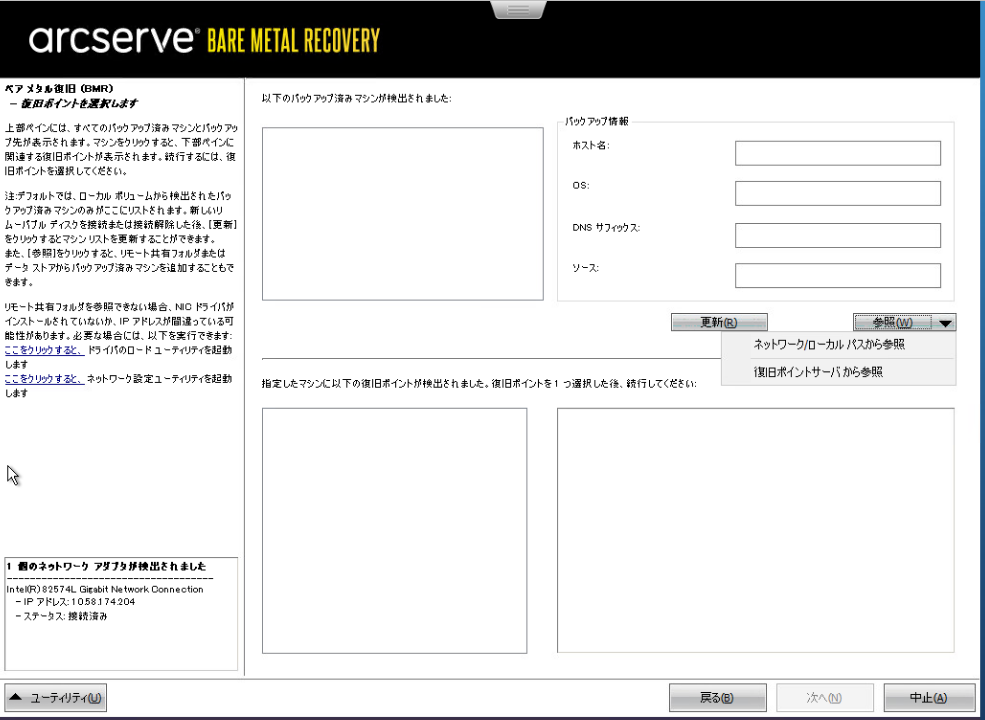Image resolution: width=985 pixels, height=720 pixels.
Task: Click the top-center pull-down handle tab
Action: tap(518, 9)
